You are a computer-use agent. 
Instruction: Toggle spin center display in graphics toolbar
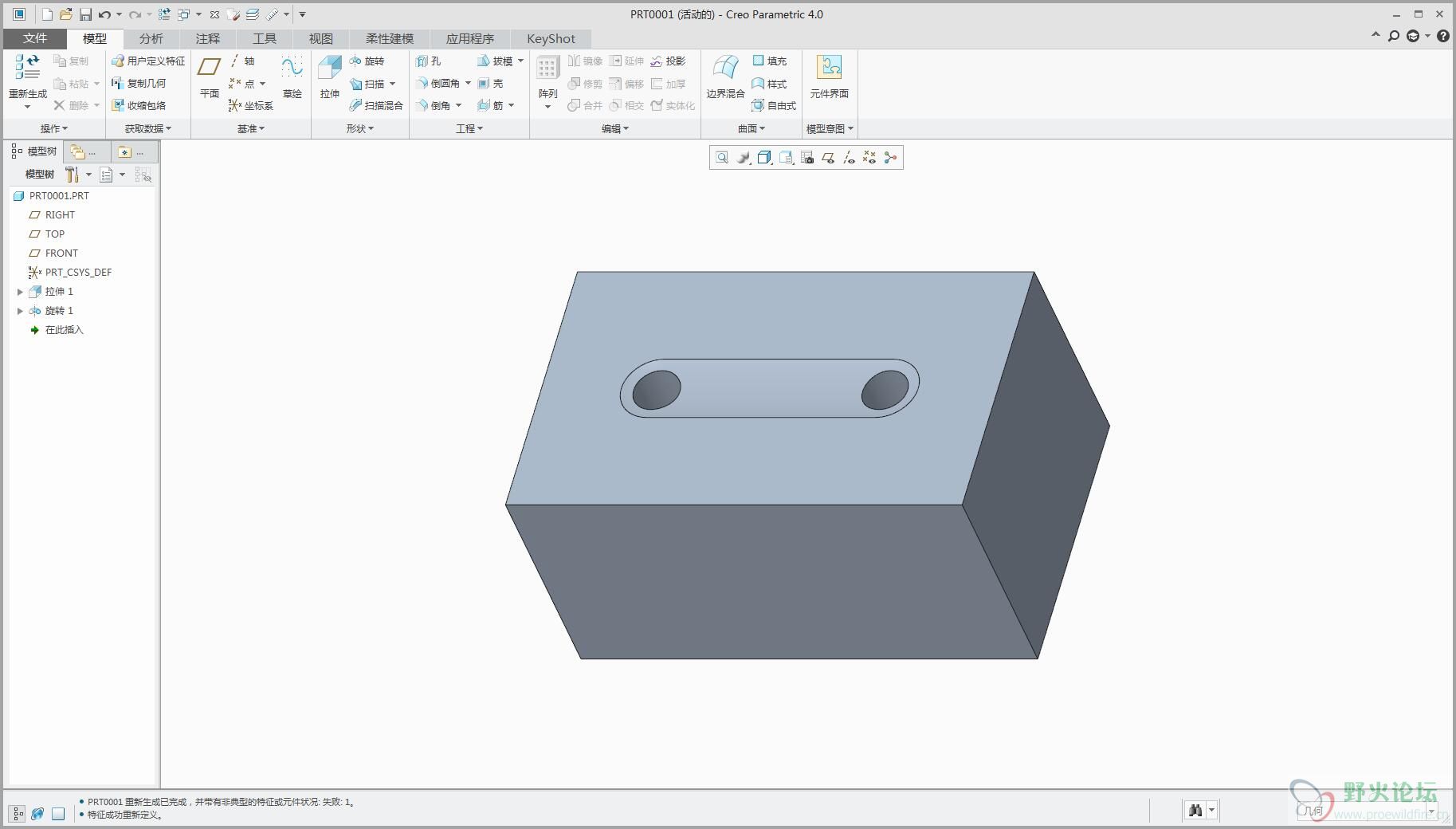click(x=890, y=158)
